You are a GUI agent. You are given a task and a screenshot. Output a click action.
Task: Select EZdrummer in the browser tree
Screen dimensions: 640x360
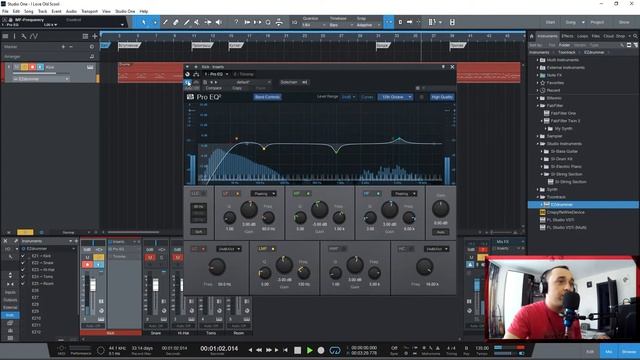coord(561,204)
